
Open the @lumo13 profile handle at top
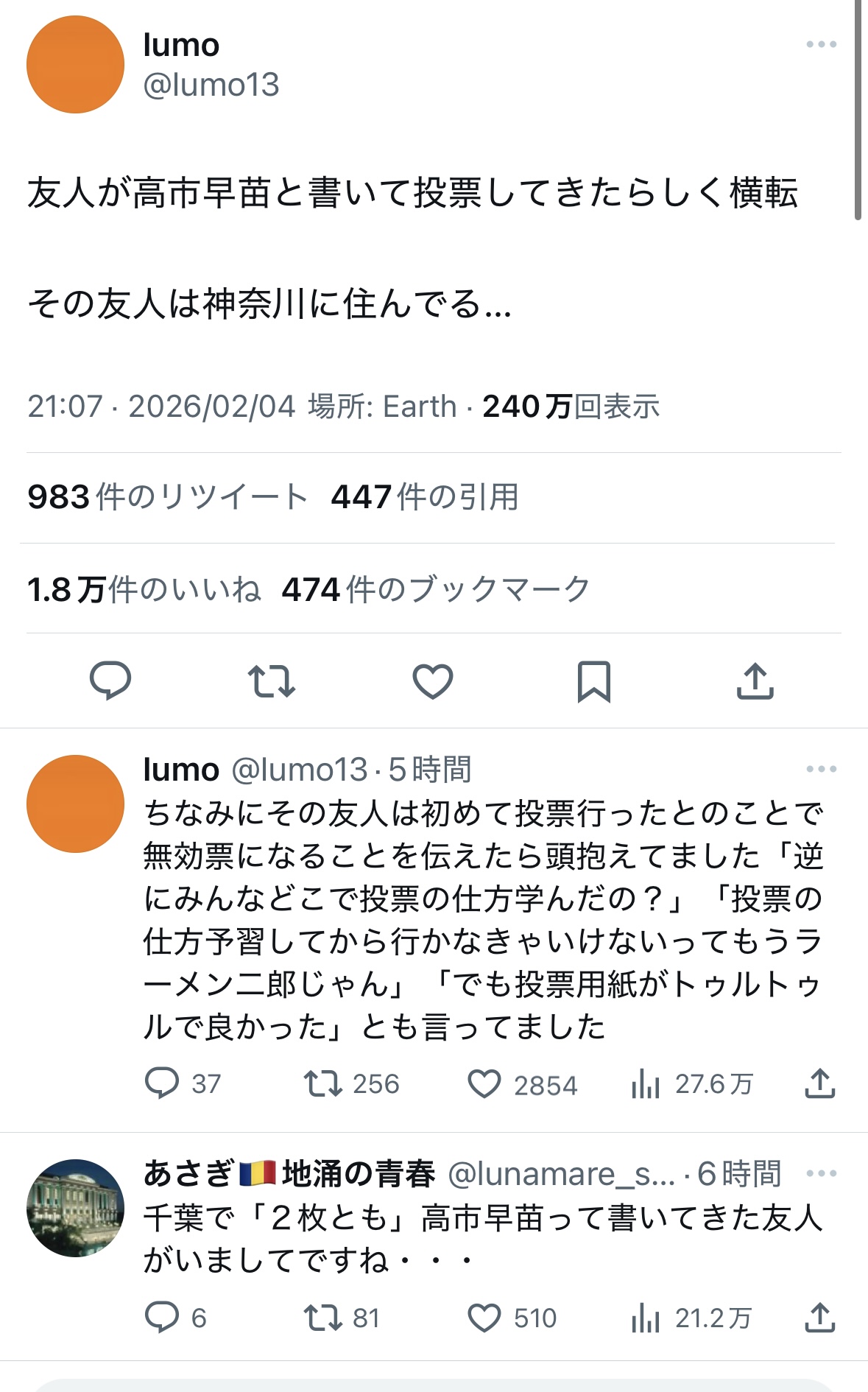point(211,85)
